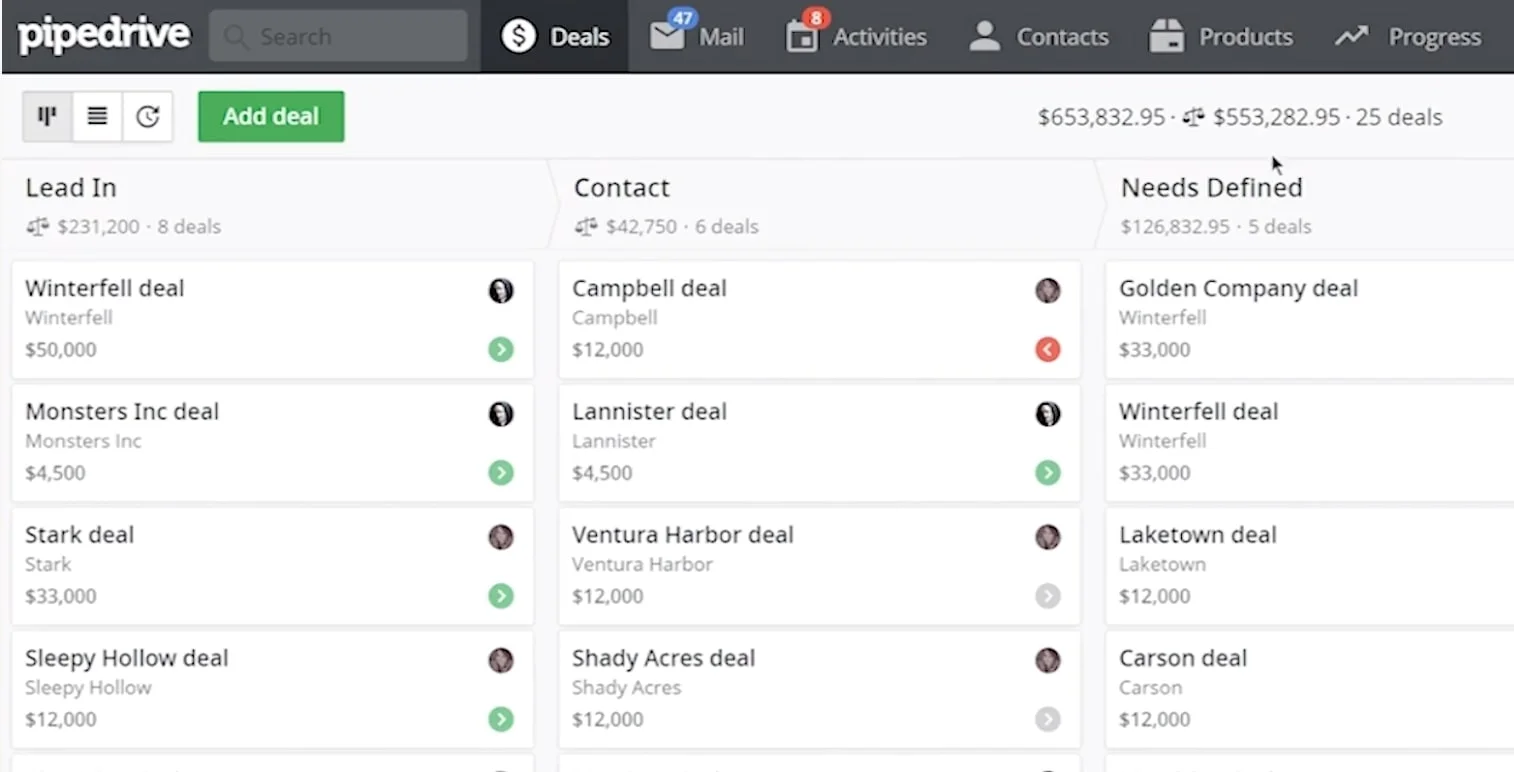Open the Laketown deal
1514x772 pixels.
(1310, 566)
